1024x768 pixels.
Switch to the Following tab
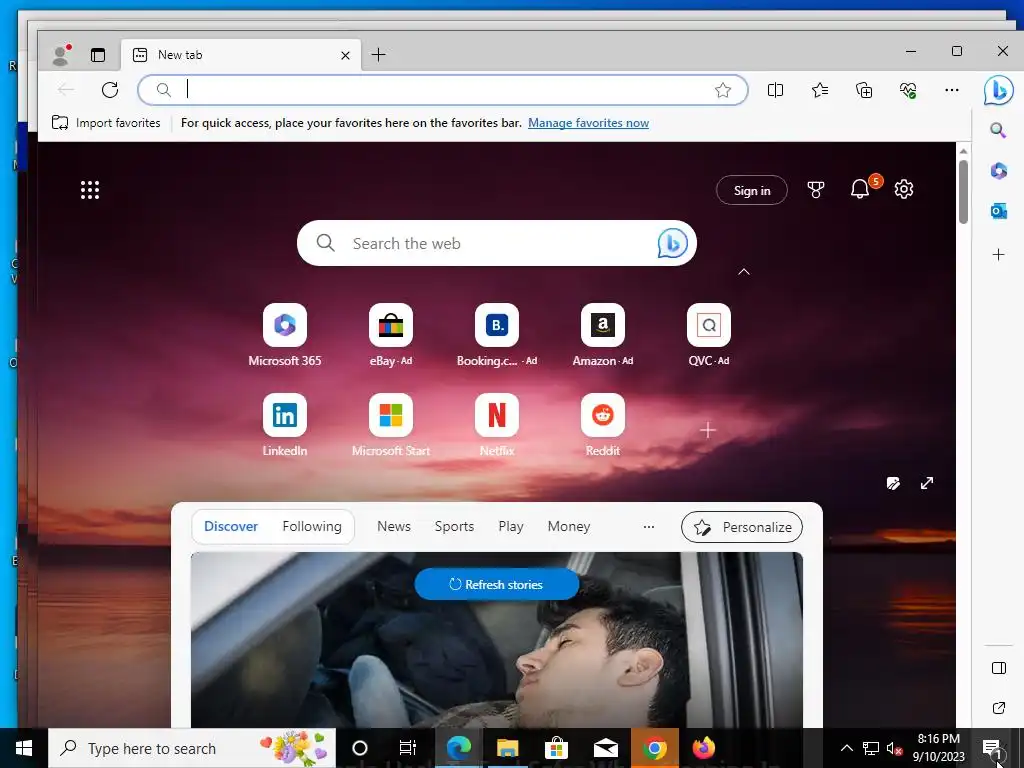pos(312,526)
